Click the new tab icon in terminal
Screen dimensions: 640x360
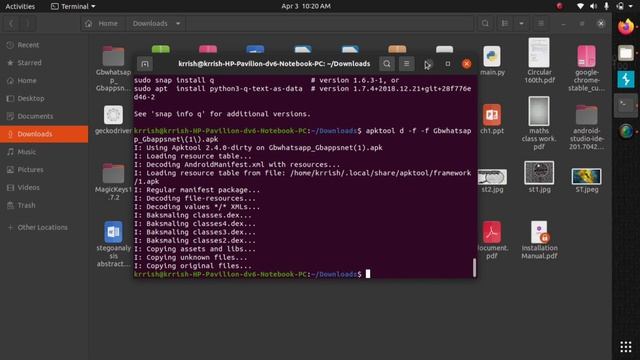pyautogui.click(x=145, y=64)
